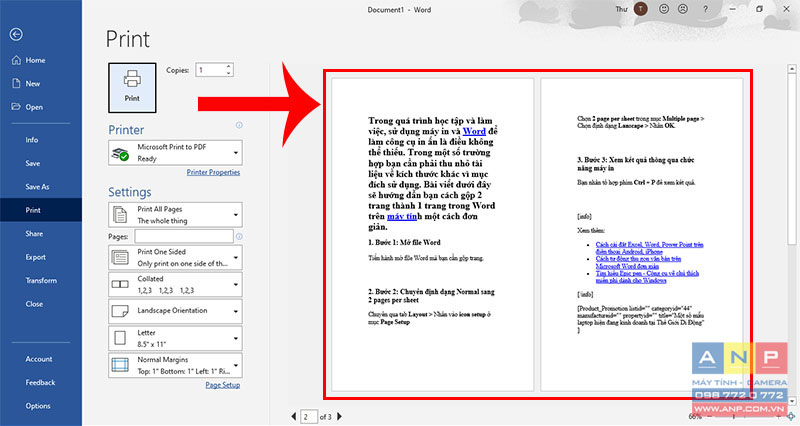
Task: Open the Page Setup link
Action: point(222,385)
